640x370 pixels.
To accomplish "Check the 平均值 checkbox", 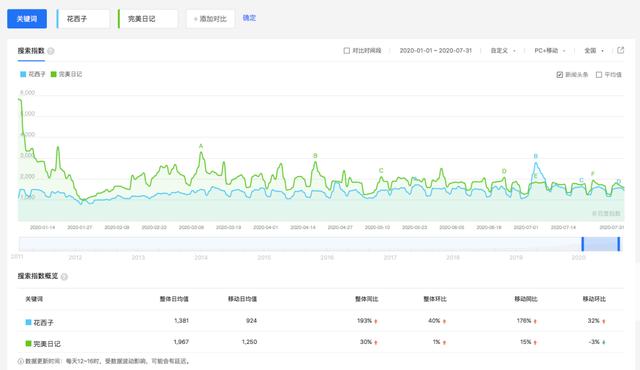I will pyautogui.click(x=599, y=75).
